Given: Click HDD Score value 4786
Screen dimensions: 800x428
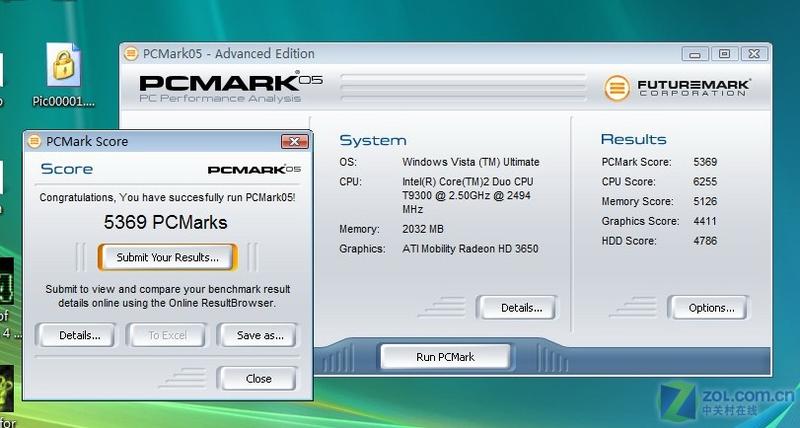Looking at the screenshot, I should (x=705, y=241).
